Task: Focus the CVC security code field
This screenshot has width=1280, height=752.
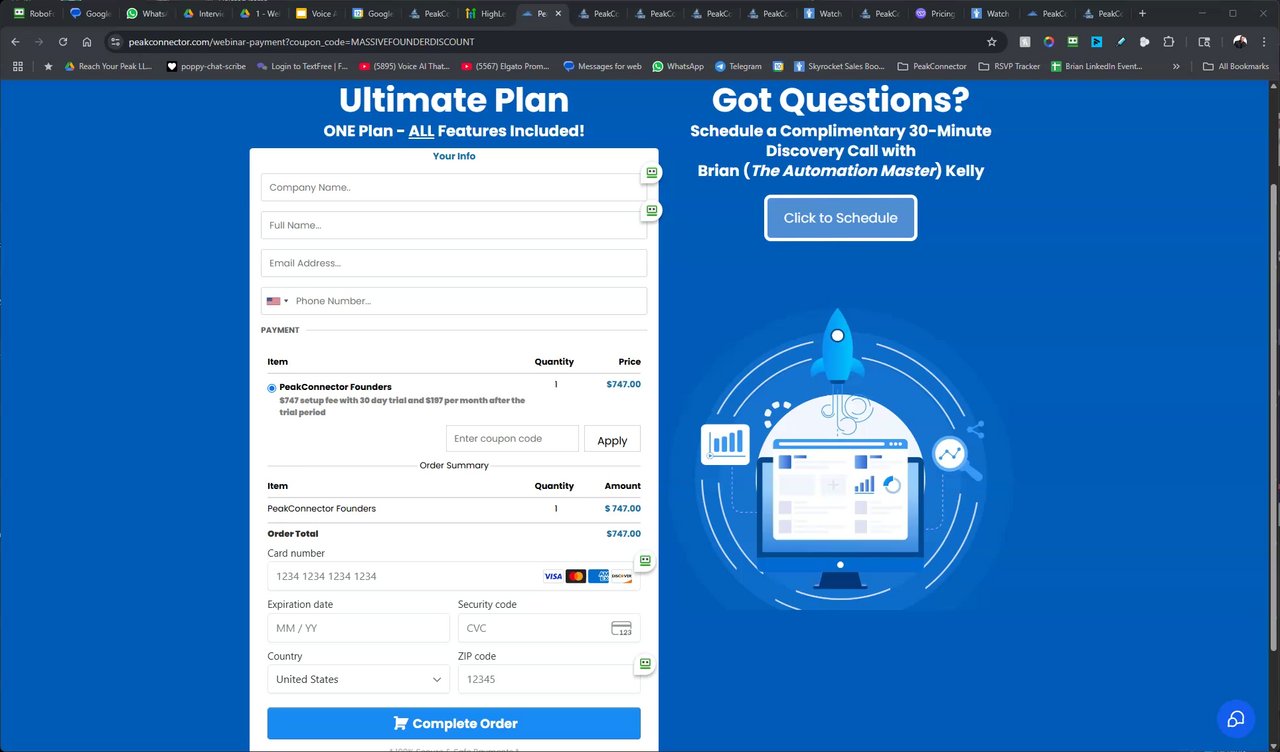Action: (x=549, y=628)
